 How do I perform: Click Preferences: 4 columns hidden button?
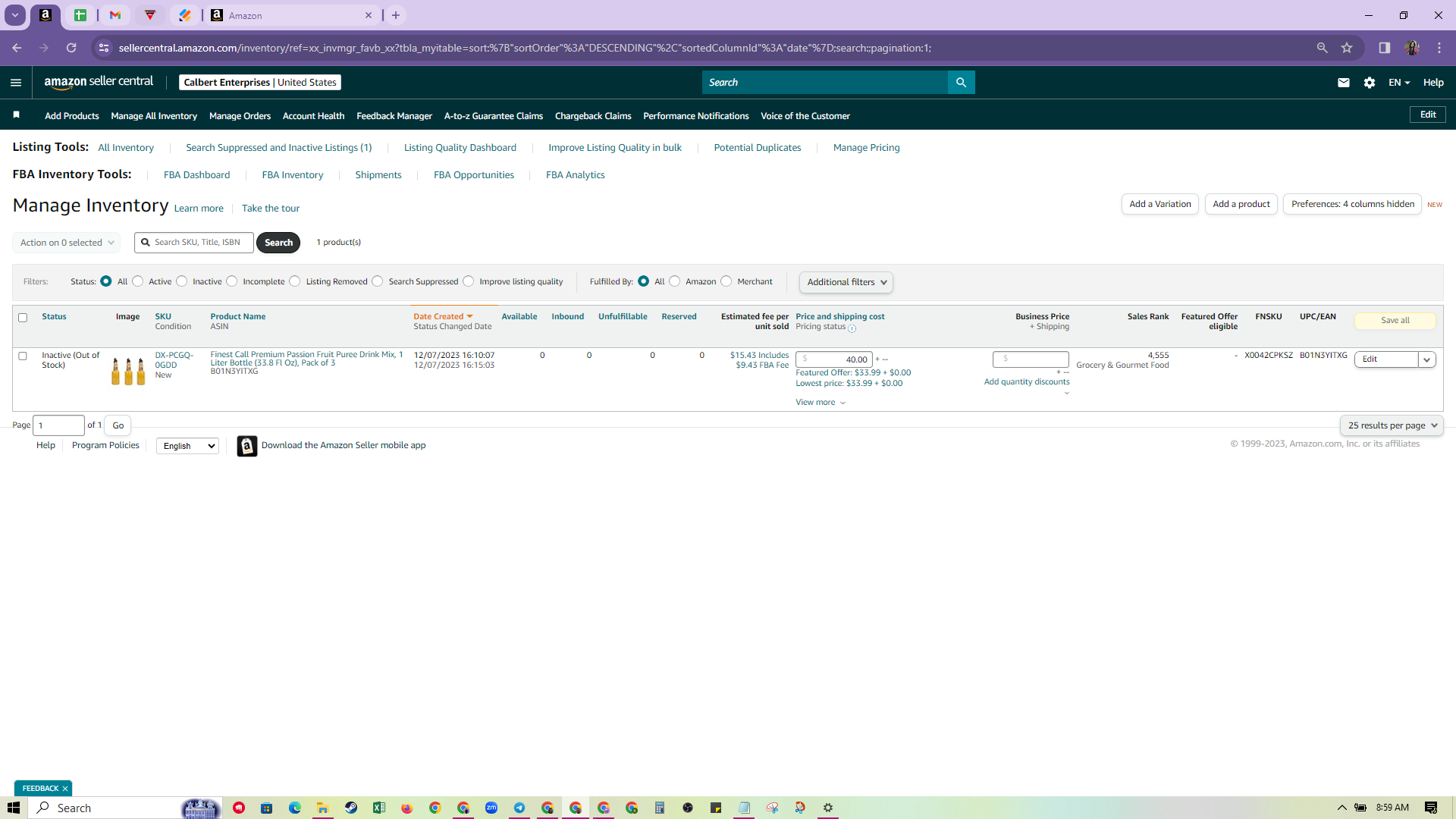[x=1352, y=204]
